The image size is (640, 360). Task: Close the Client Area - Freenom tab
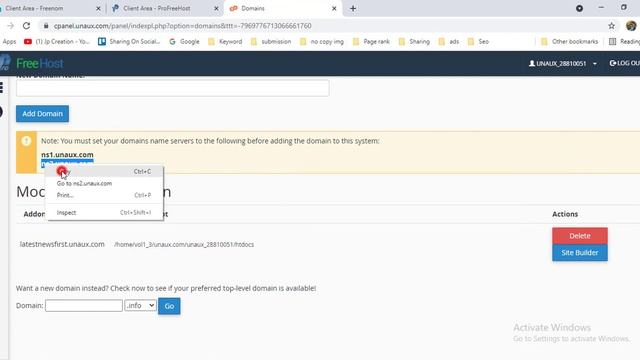click(98, 8)
